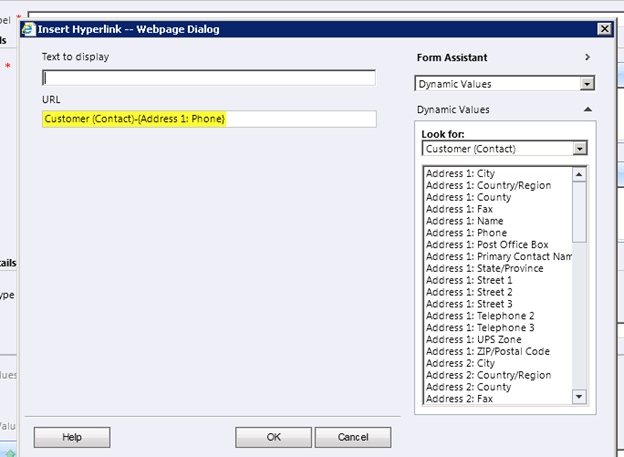Image resolution: width=624 pixels, height=457 pixels.
Task: Open the Dynamic Values form assistant dropdown
Action: pyautogui.click(x=587, y=85)
